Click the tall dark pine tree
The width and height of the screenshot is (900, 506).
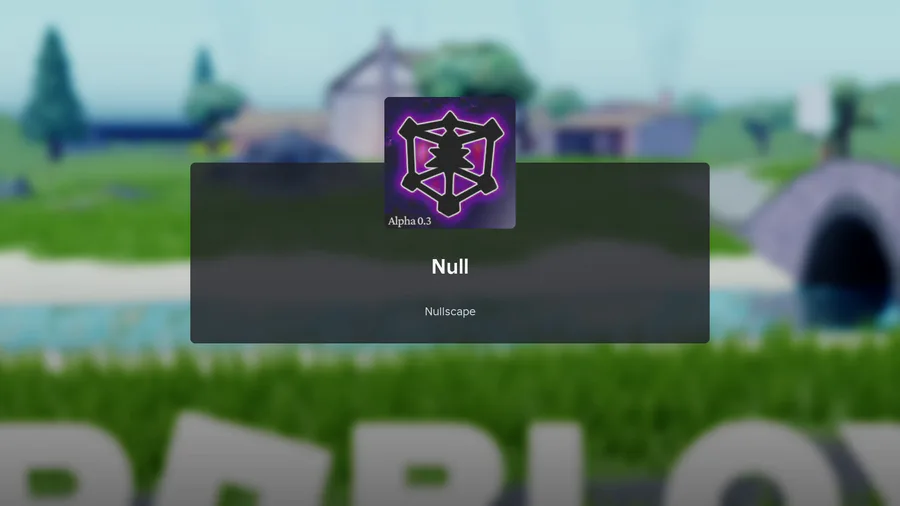pyautogui.click(x=53, y=92)
